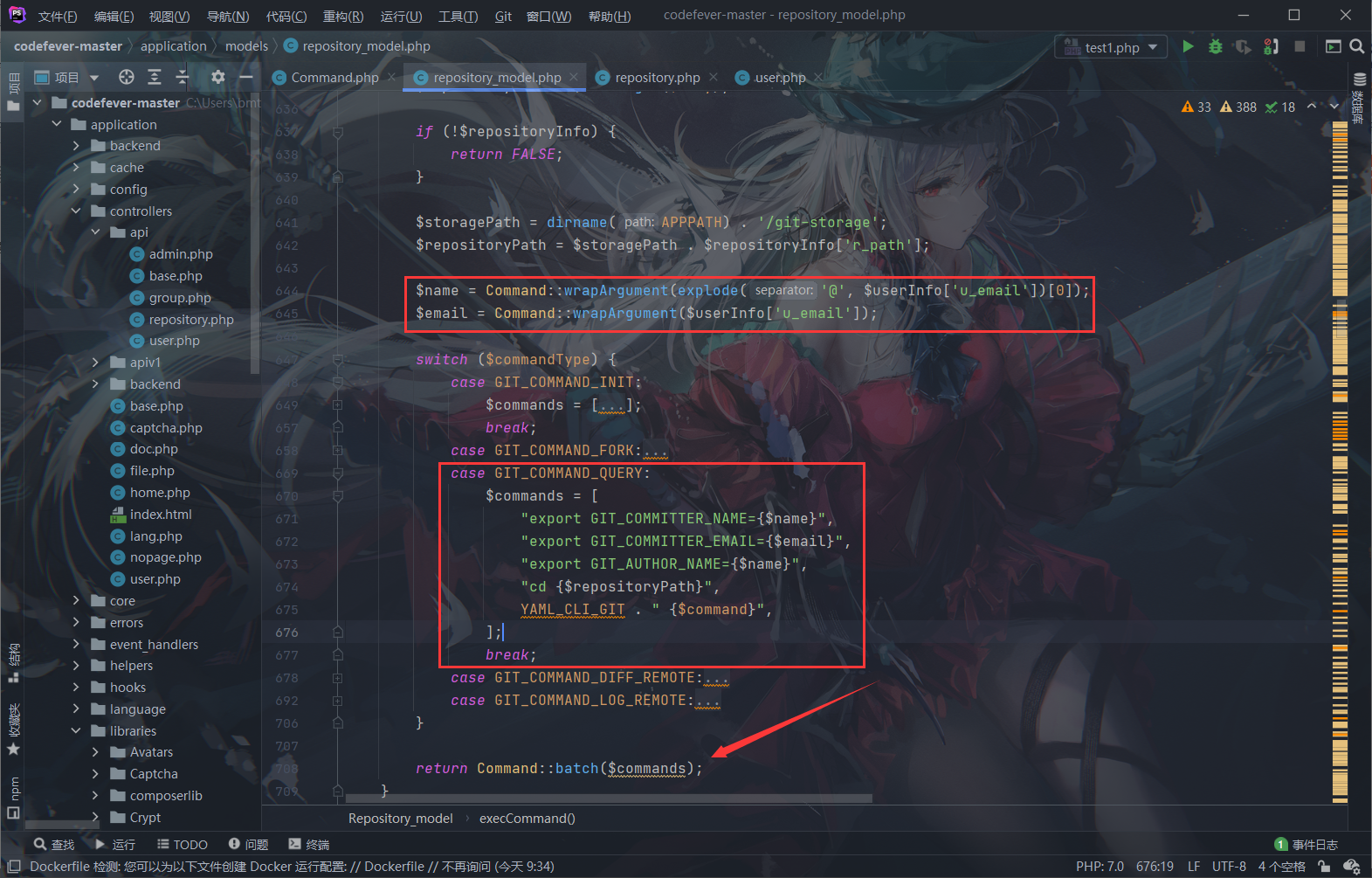
Task: Collapse all project tree nodes
Action: point(182,77)
